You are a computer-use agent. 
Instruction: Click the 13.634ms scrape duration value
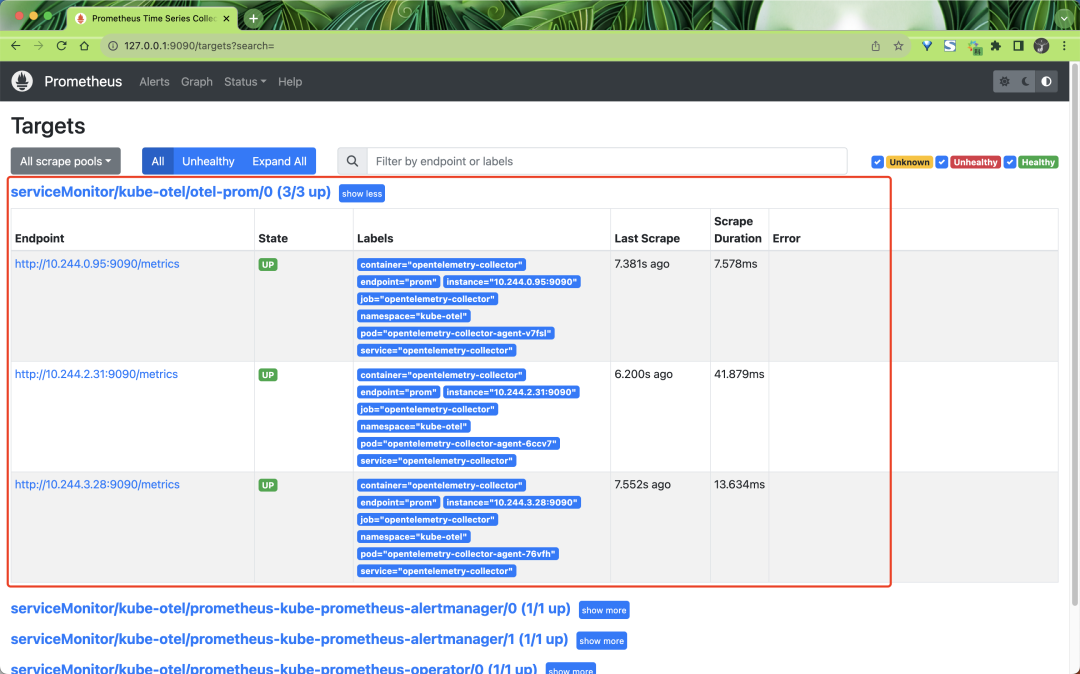pyautogui.click(x=739, y=484)
